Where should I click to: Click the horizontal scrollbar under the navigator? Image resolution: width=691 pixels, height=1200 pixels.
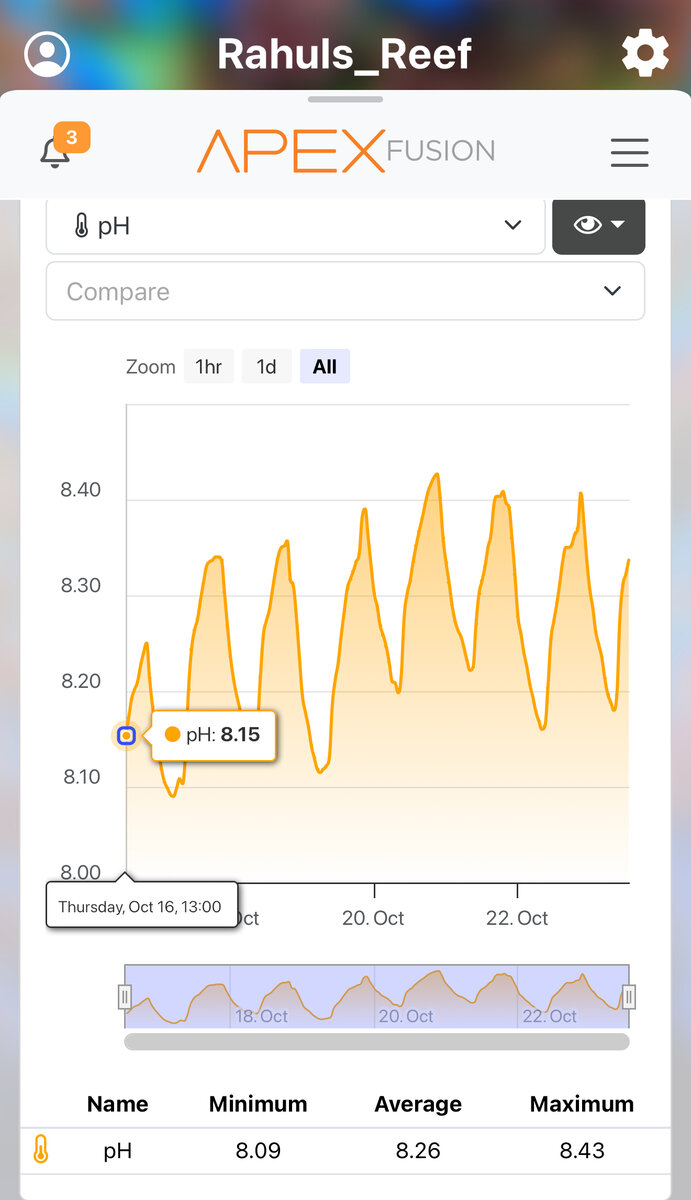tap(377, 1042)
